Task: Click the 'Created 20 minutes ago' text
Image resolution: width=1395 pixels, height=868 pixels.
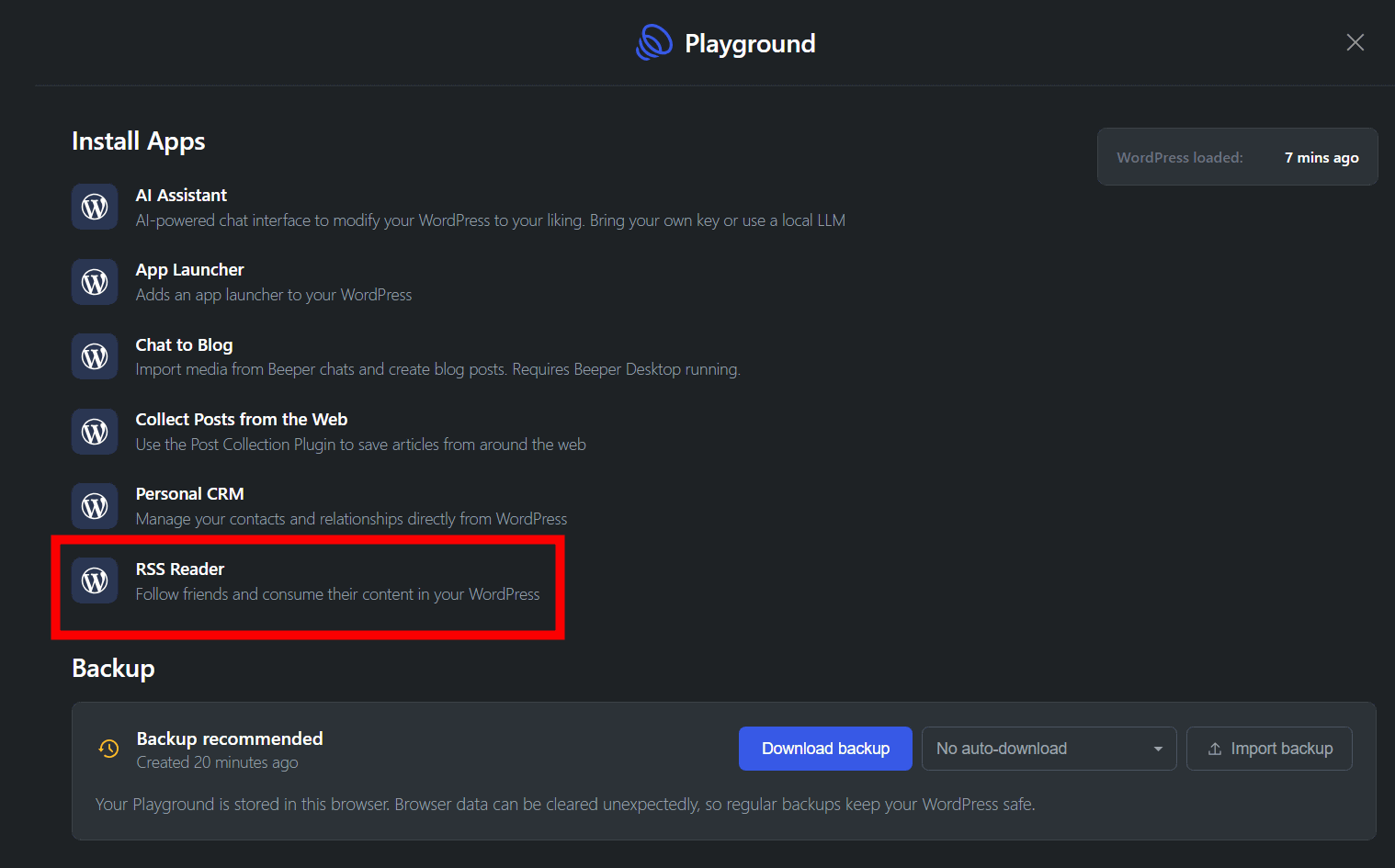Action: 217,763
